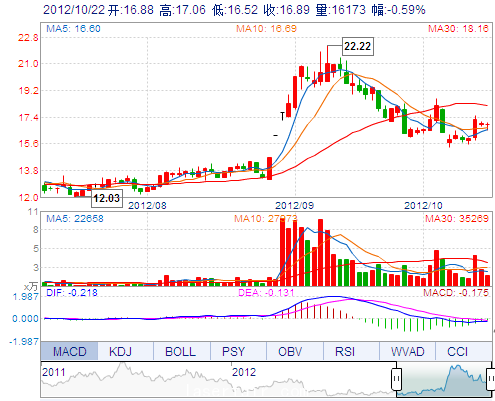Click the MA10: 16.69 price legend
Viewport: 495px width, 401px height.
click(x=266, y=29)
